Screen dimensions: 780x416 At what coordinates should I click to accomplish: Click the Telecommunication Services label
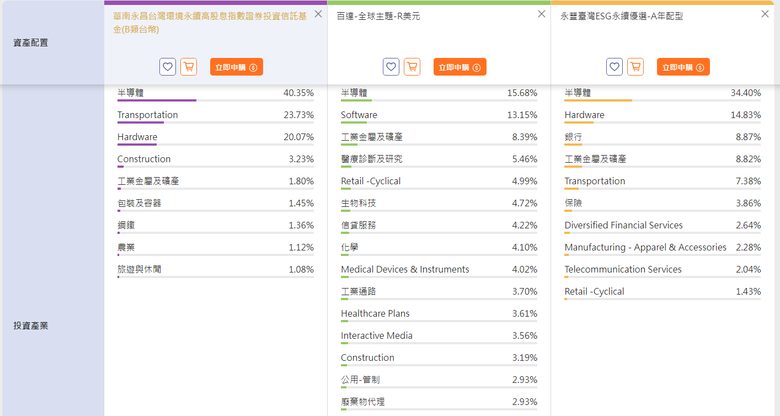click(623, 269)
